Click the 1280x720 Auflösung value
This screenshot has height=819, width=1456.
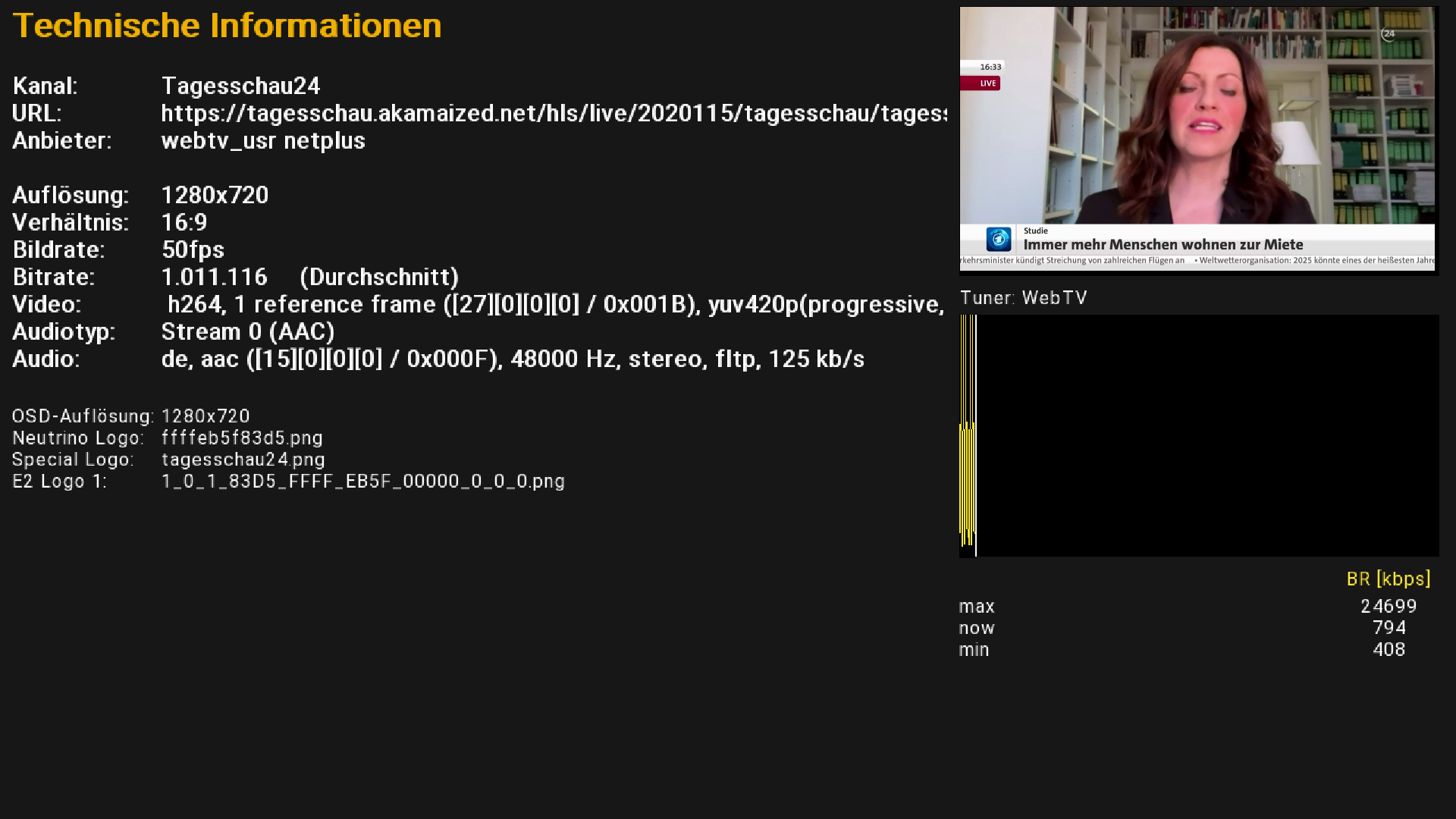click(215, 196)
